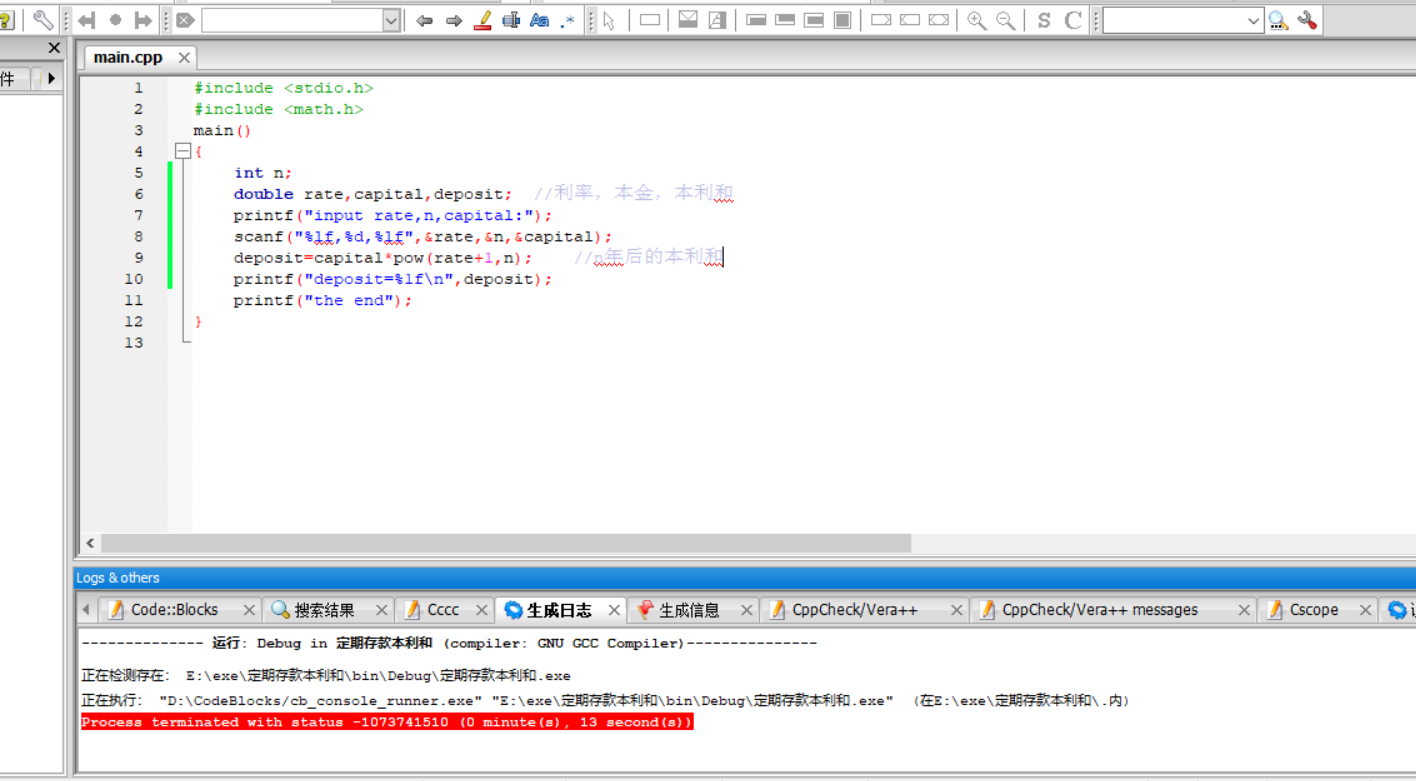This screenshot has height=781, width=1416.
Task: Toggle regular expression search icon
Action: pyautogui.click(x=568, y=20)
